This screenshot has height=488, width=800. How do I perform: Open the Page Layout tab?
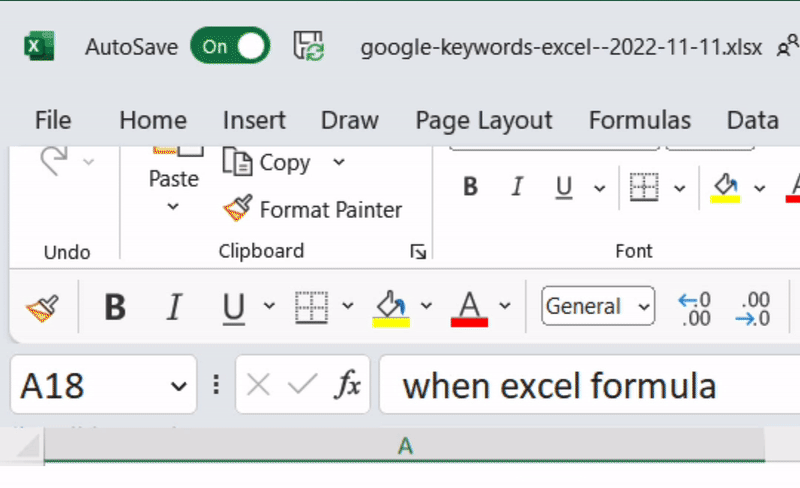[x=484, y=121]
